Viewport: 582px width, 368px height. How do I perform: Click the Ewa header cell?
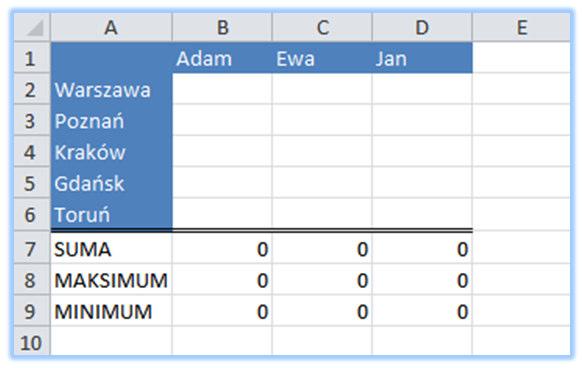point(322,58)
